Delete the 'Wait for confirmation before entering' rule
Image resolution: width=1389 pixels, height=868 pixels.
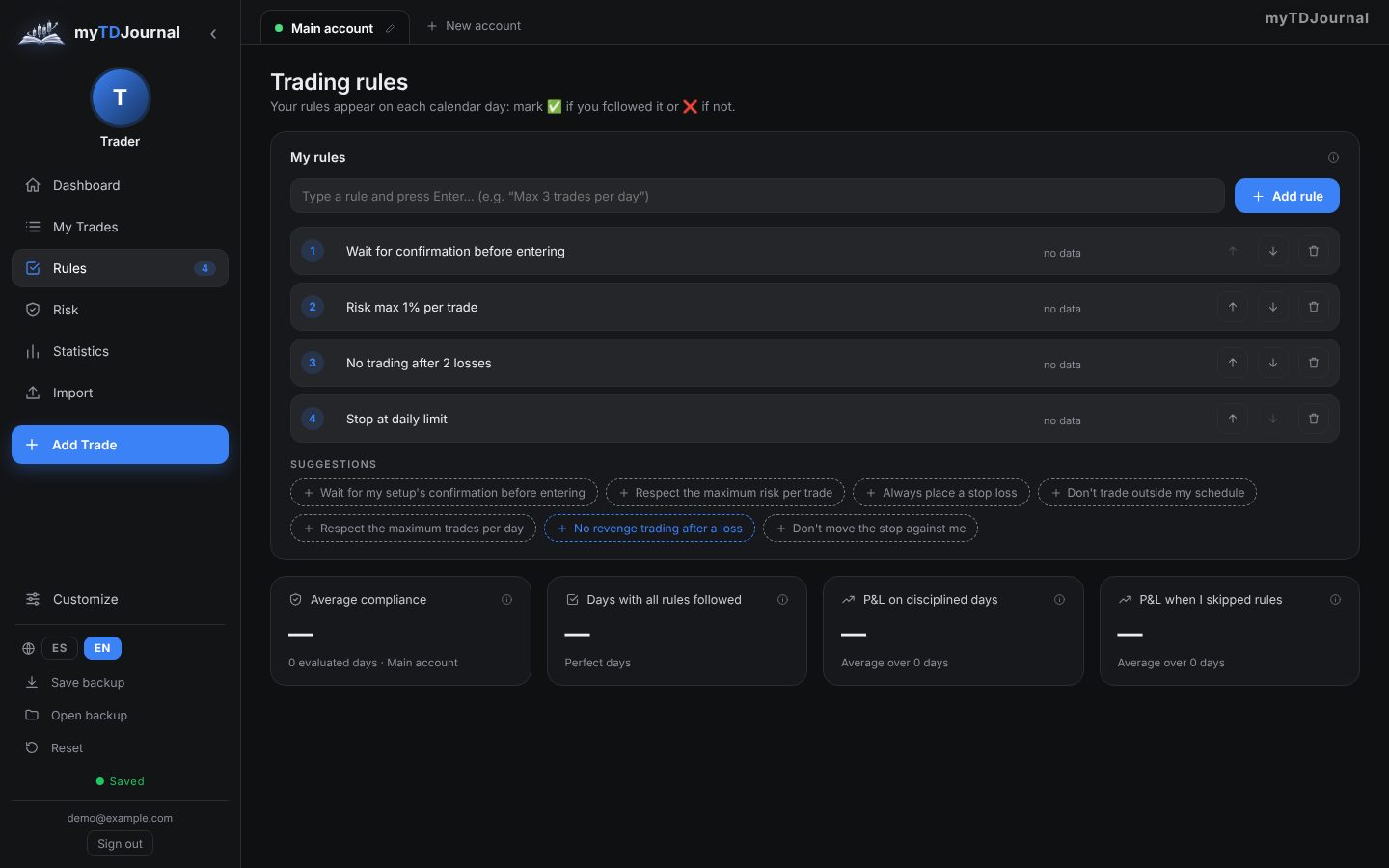coord(1314,251)
